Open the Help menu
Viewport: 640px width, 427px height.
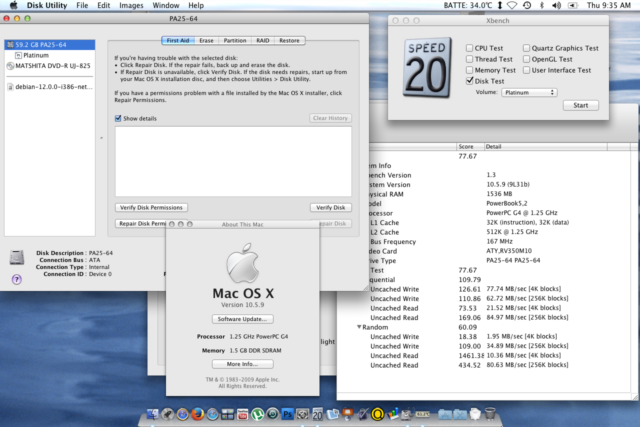[x=196, y=5]
